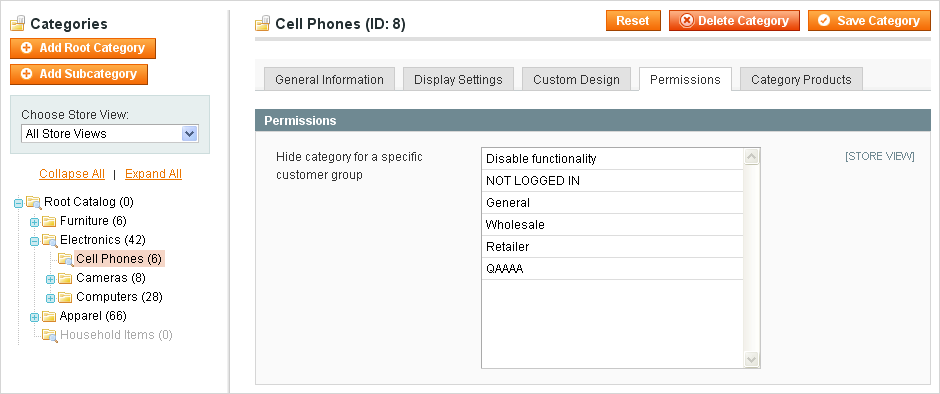Click the Root Catalog folder icon
This screenshot has width=940, height=394.
(x=33, y=202)
